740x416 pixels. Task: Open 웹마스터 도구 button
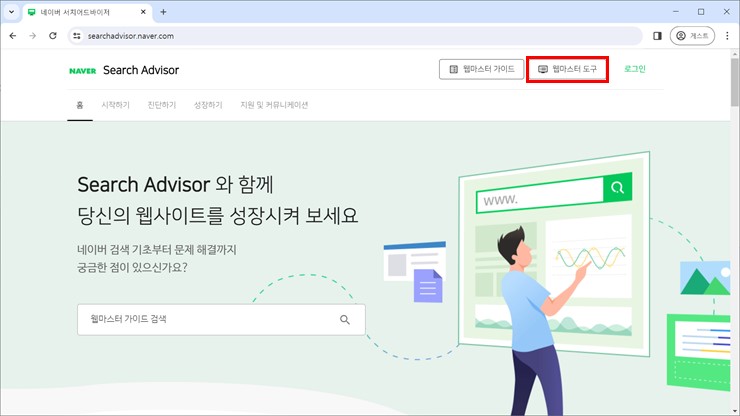567,69
